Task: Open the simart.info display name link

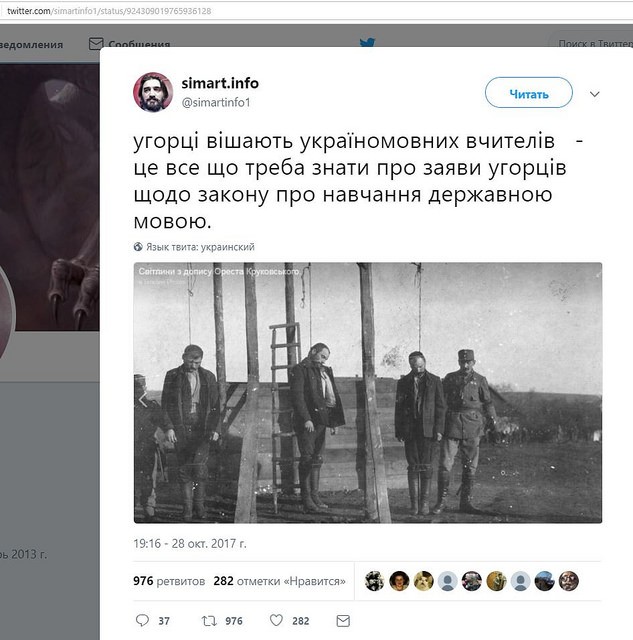Action: point(220,83)
